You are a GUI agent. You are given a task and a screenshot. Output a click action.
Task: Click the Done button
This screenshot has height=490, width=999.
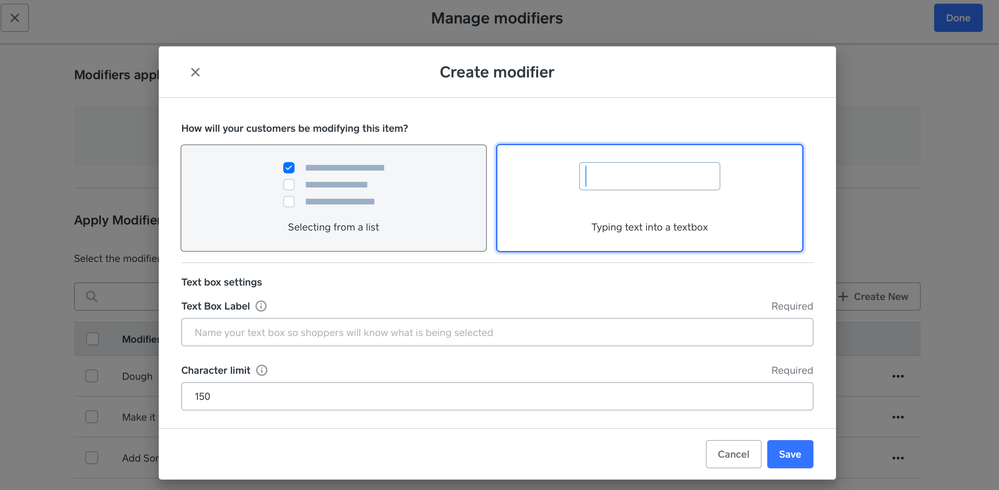[x=957, y=18]
